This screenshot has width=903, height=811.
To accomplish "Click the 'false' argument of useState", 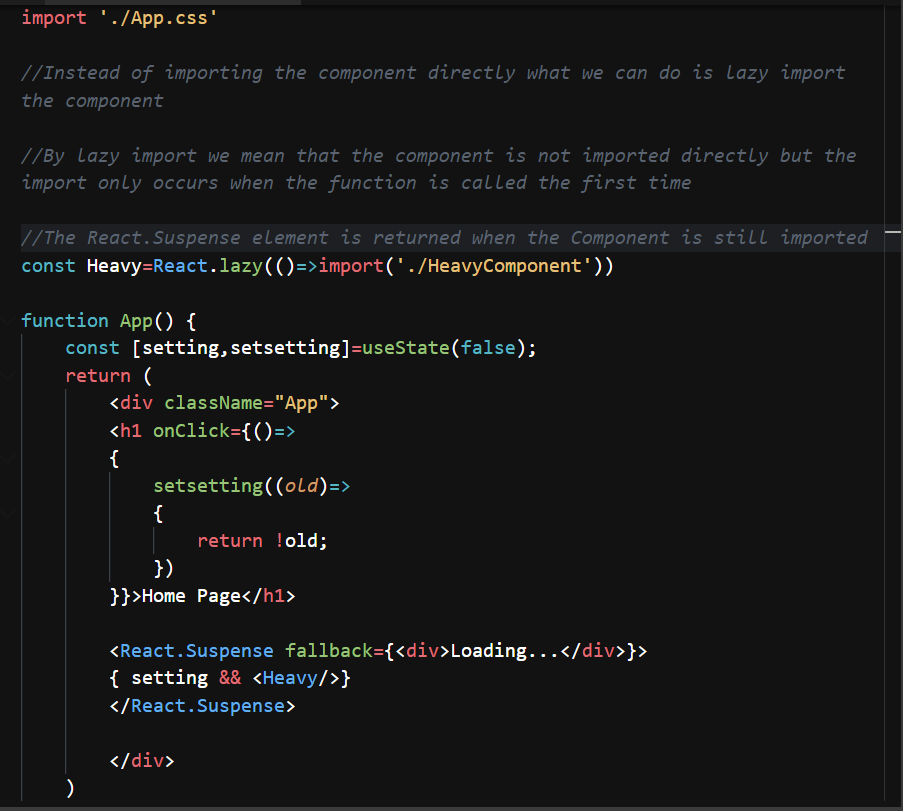I will pos(488,348).
